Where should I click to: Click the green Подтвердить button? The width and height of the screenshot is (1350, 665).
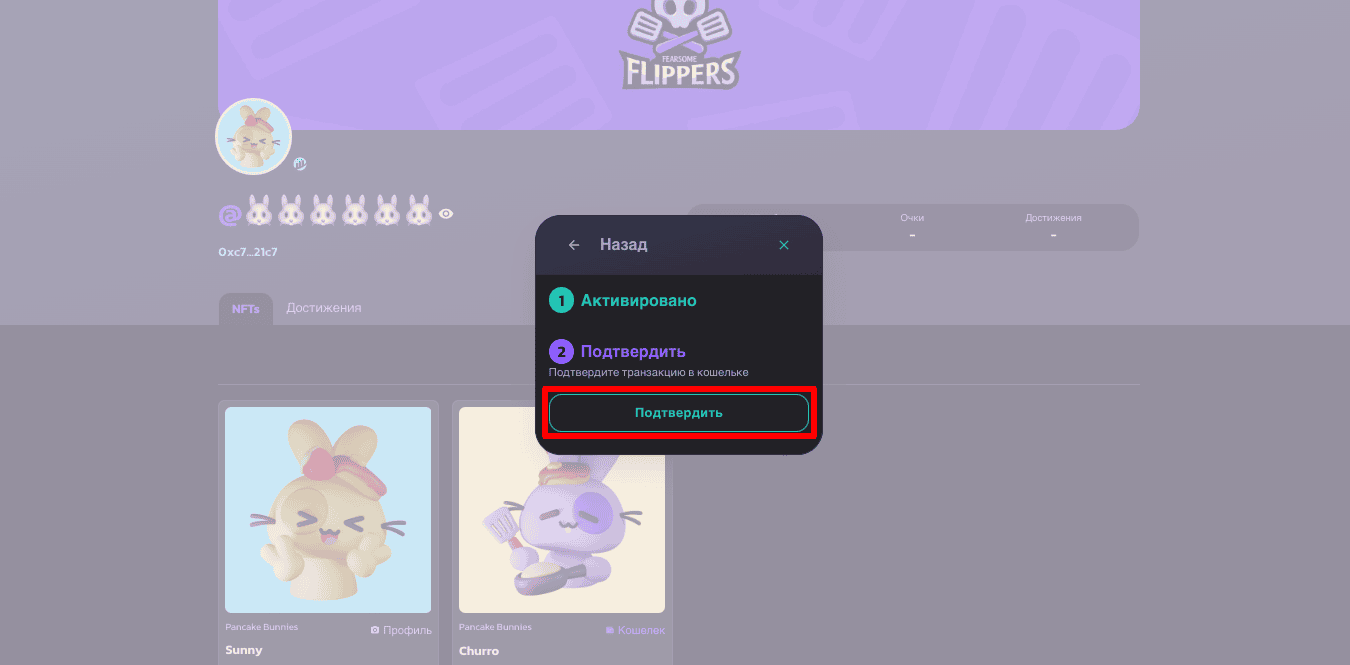pos(678,413)
